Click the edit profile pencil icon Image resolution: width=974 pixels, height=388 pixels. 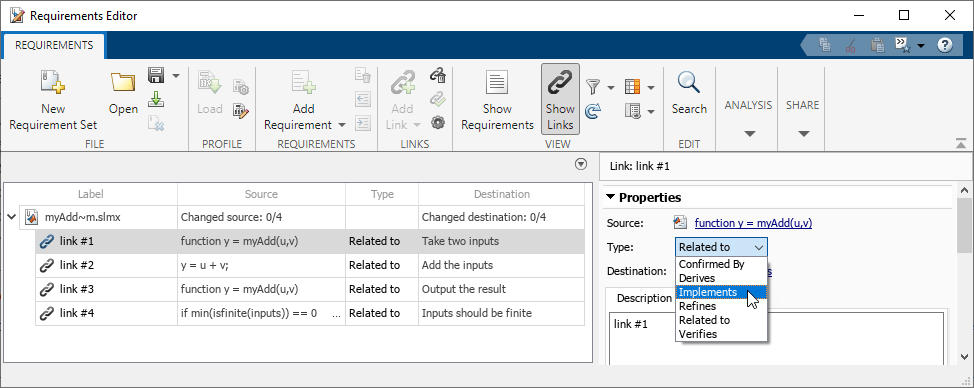pyautogui.click(x=241, y=111)
